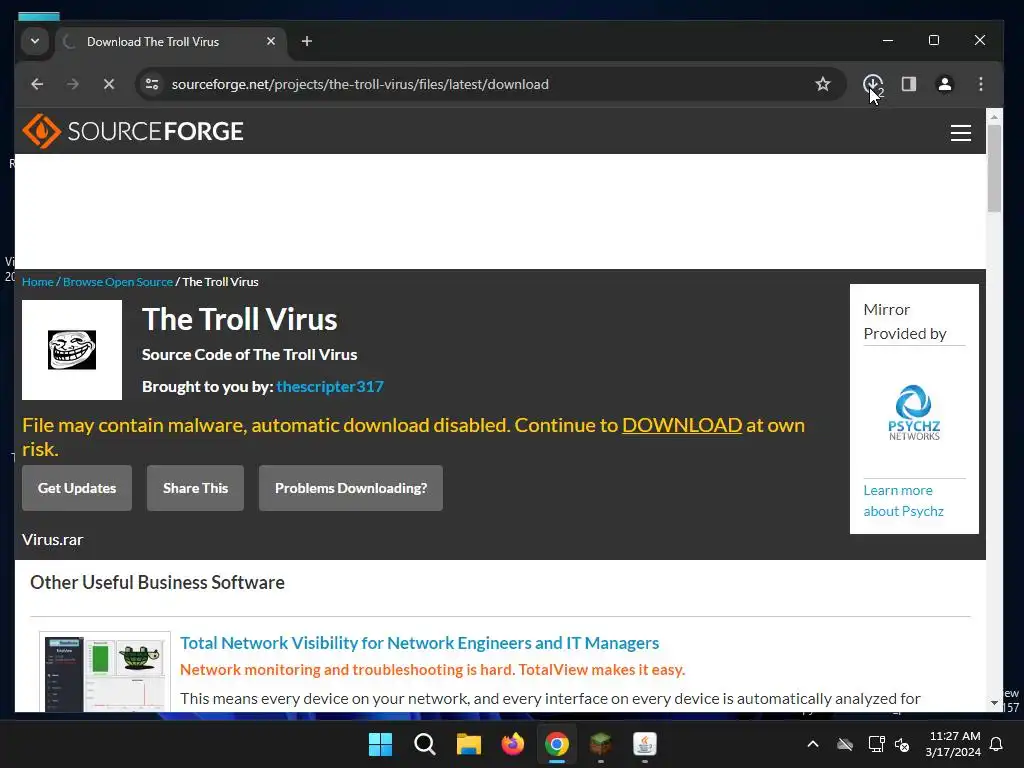The image size is (1024, 768).
Task: Click the Share This button
Action: click(195, 488)
